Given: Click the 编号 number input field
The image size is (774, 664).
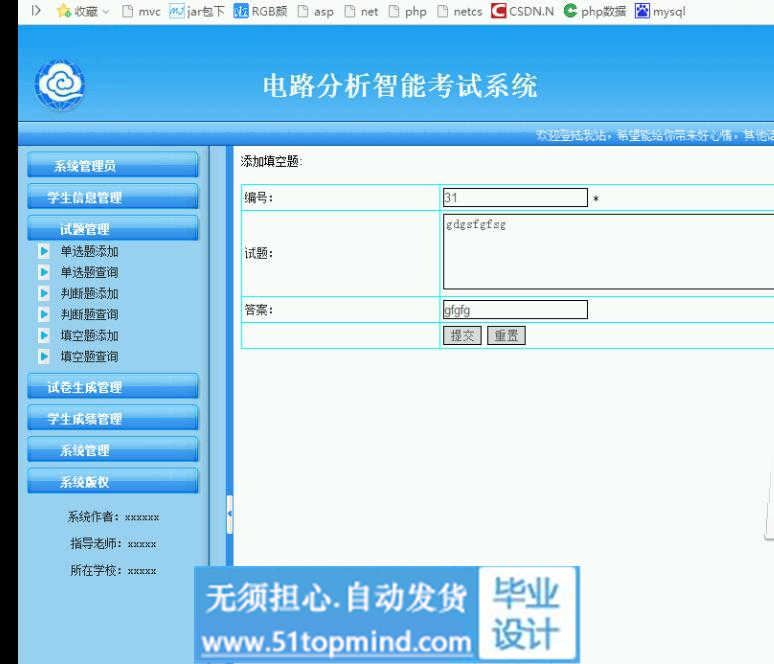Looking at the screenshot, I should coord(515,198).
